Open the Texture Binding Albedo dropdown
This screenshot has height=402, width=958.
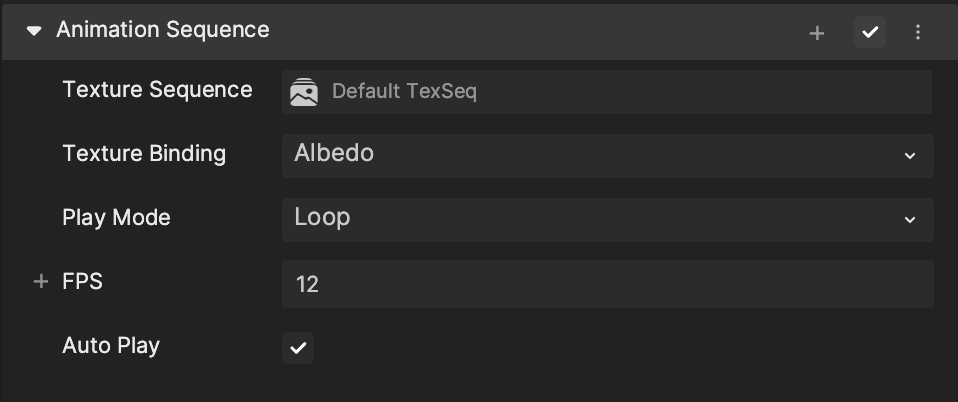click(x=607, y=156)
